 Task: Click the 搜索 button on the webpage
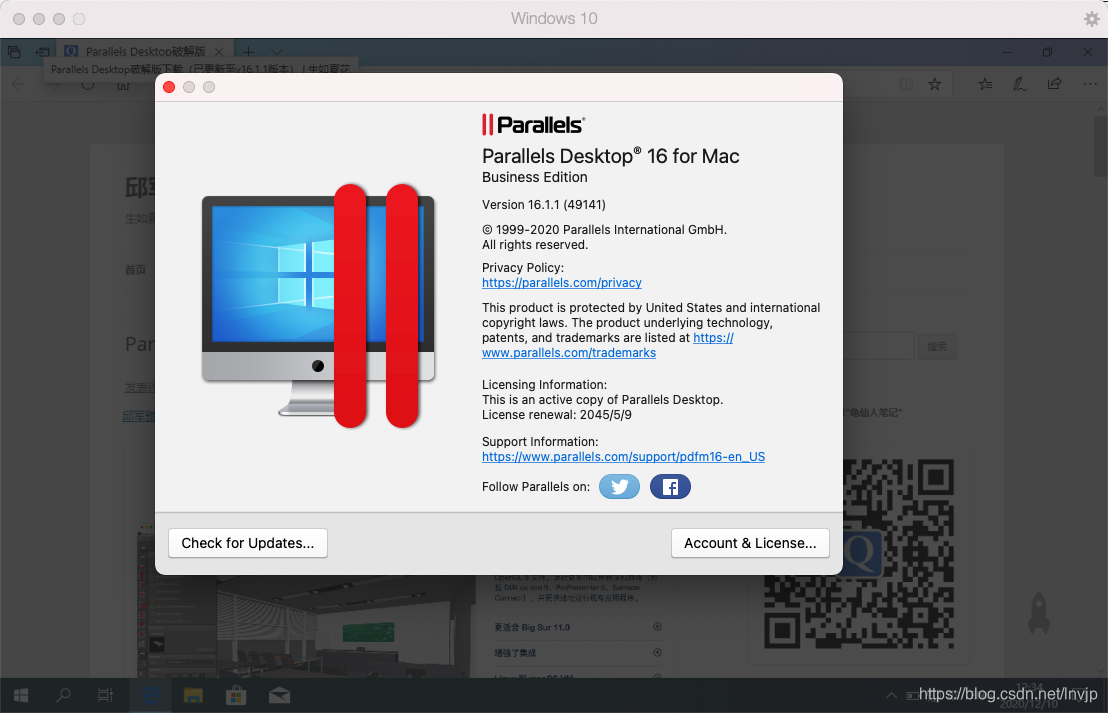point(937,346)
